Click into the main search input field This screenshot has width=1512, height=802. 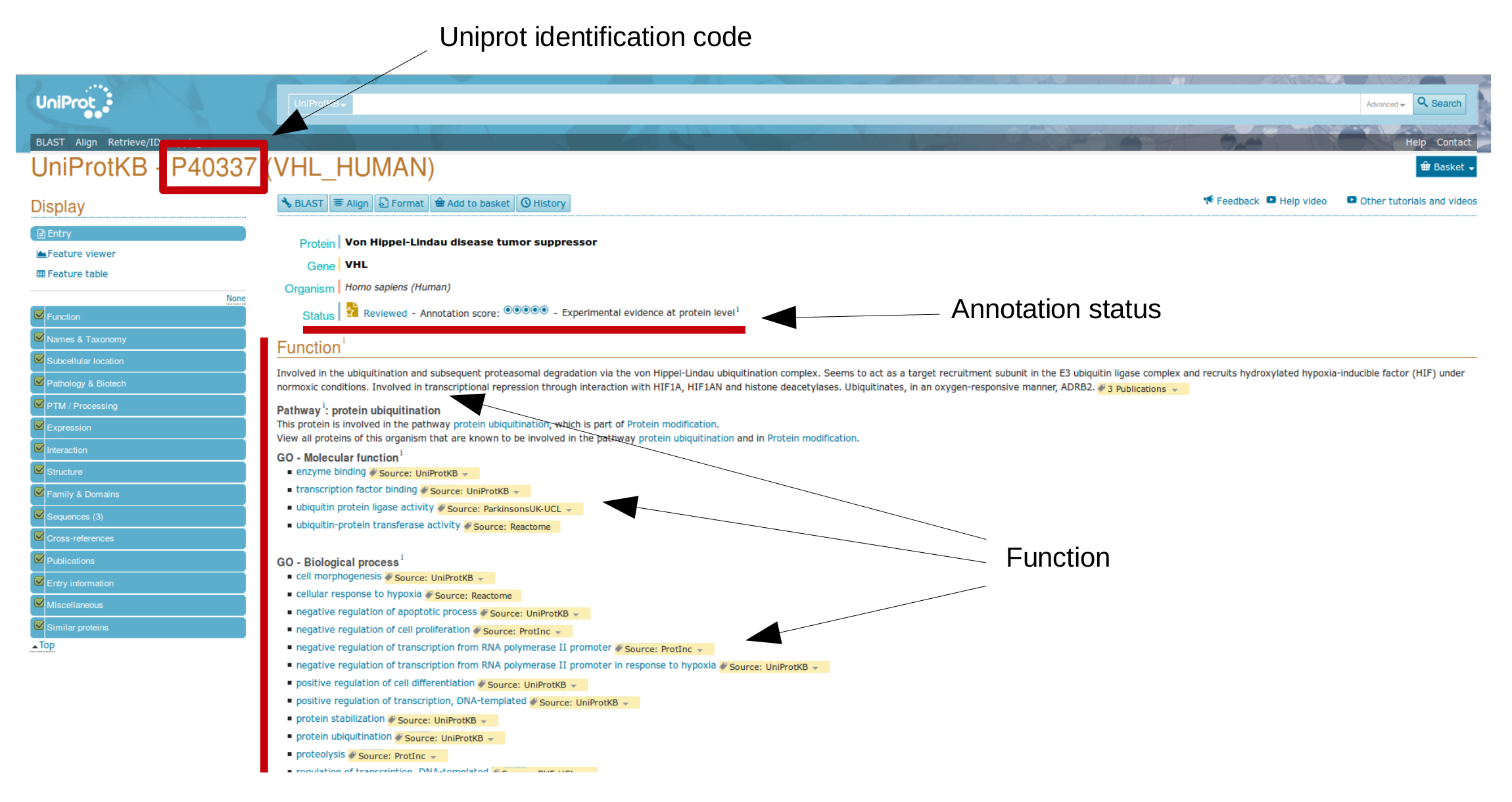855,103
